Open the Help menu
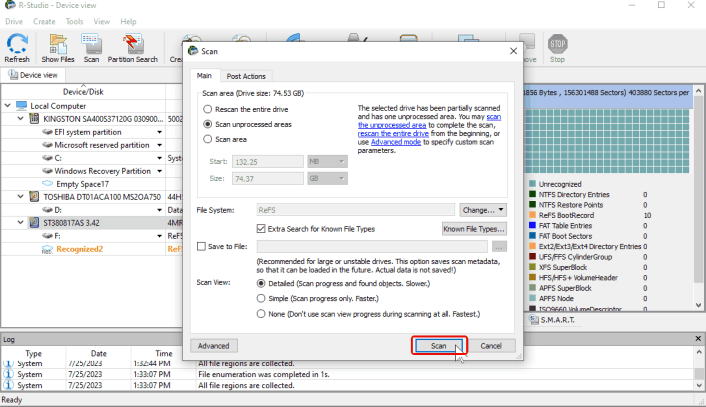706x407 pixels. click(x=128, y=22)
